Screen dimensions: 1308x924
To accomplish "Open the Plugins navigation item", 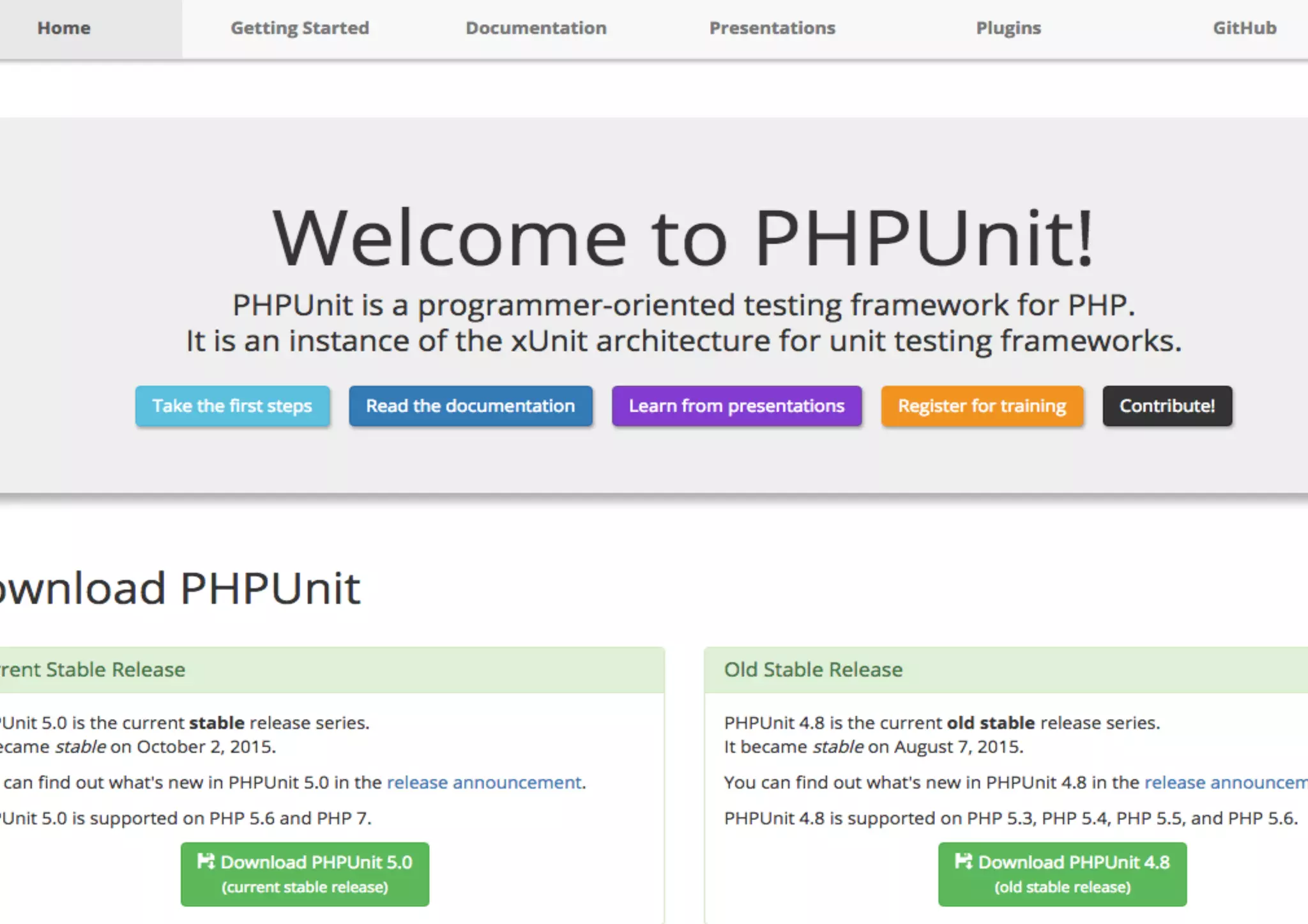I will (1008, 28).
